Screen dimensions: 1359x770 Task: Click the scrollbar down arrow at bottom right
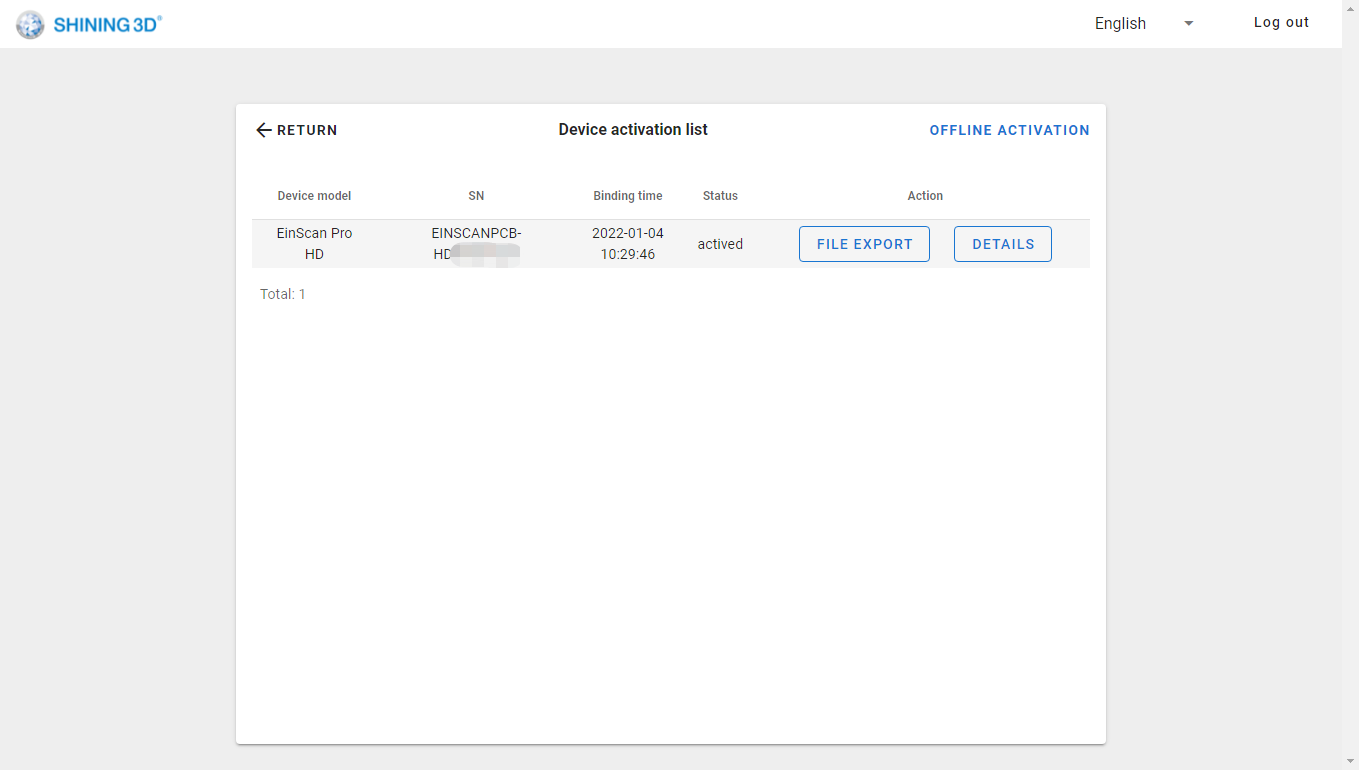tap(1350, 761)
